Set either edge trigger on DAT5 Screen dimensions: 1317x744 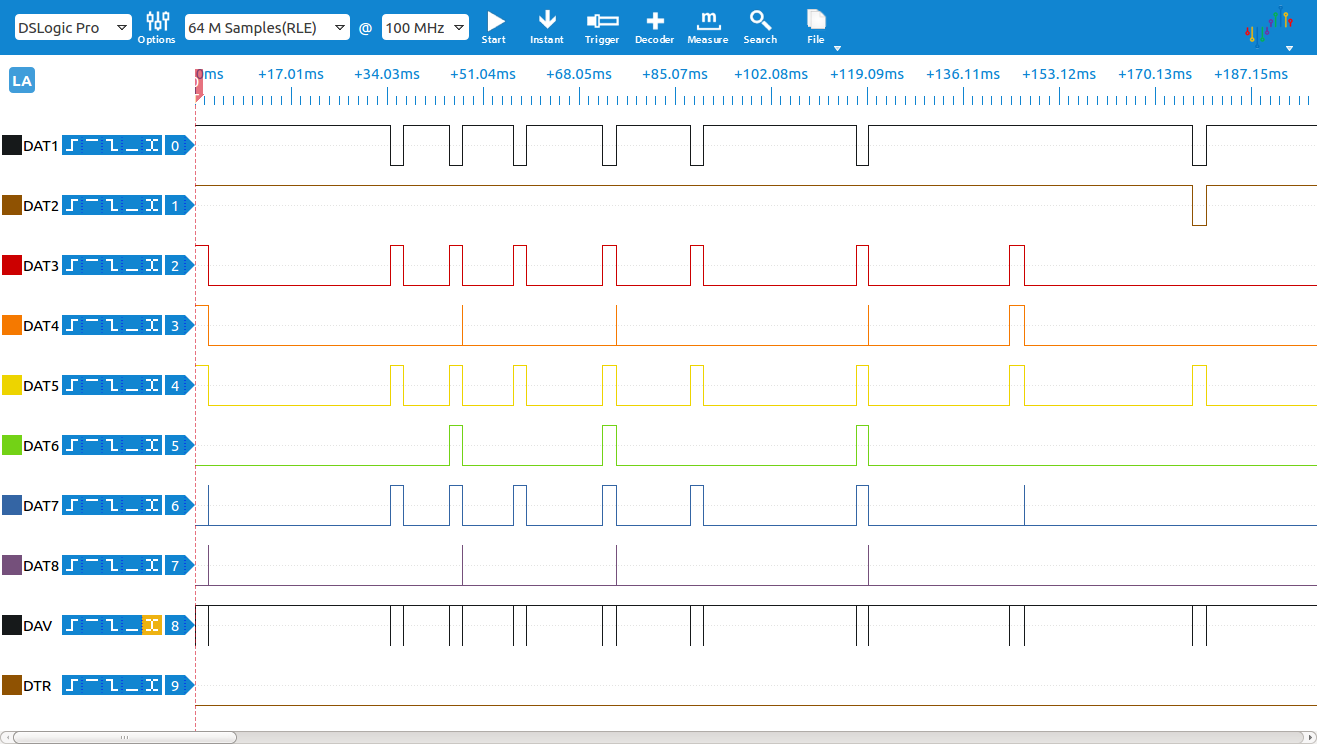(x=152, y=386)
